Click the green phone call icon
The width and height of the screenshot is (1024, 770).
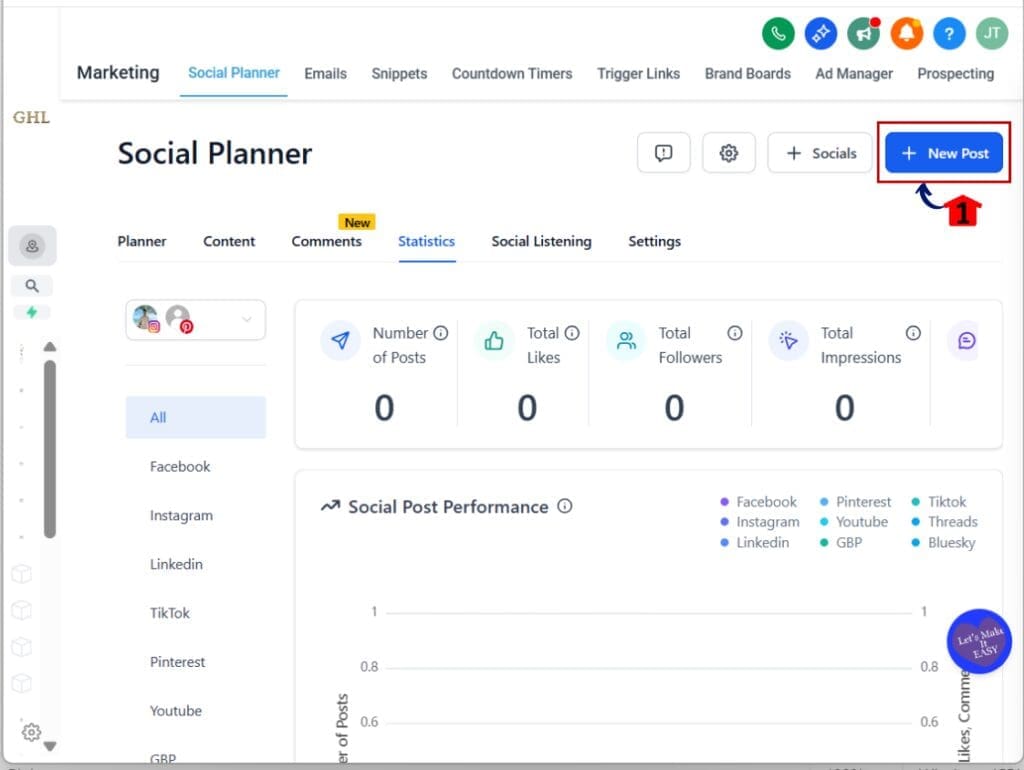[x=778, y=33]
